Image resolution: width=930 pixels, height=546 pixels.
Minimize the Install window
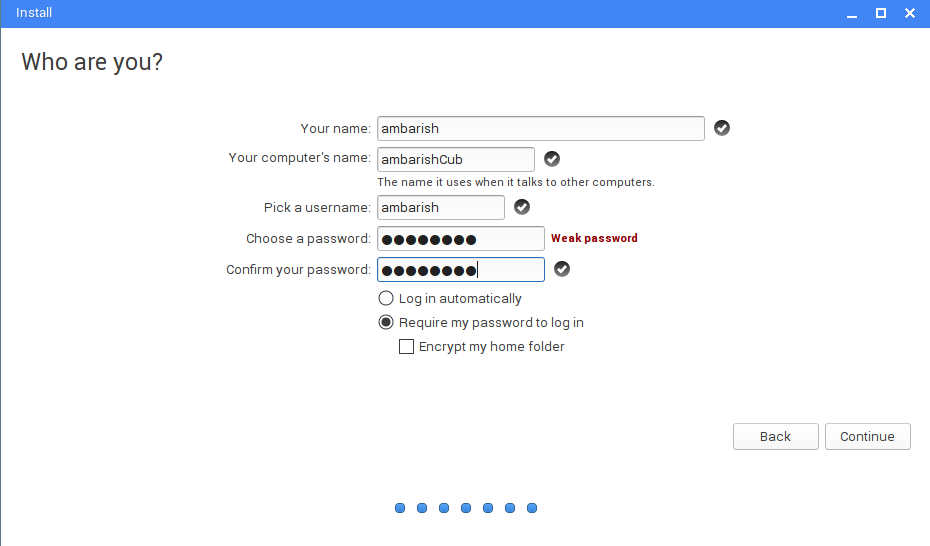(x=852, y=13)
